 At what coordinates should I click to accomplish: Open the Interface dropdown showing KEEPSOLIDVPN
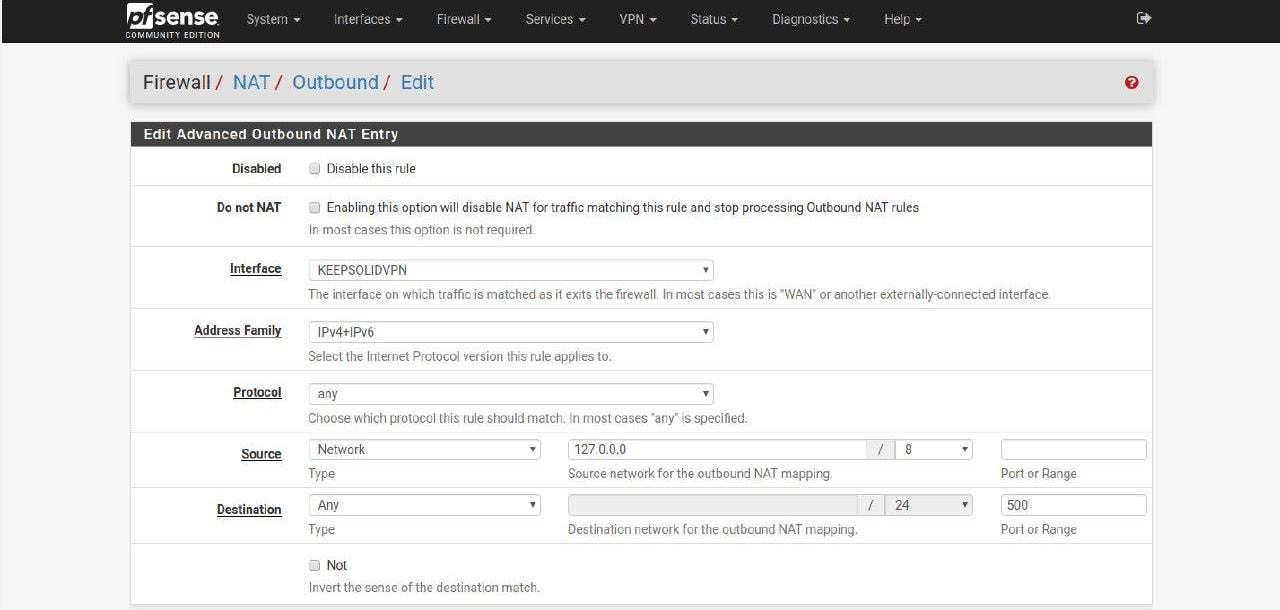(510, 270)
